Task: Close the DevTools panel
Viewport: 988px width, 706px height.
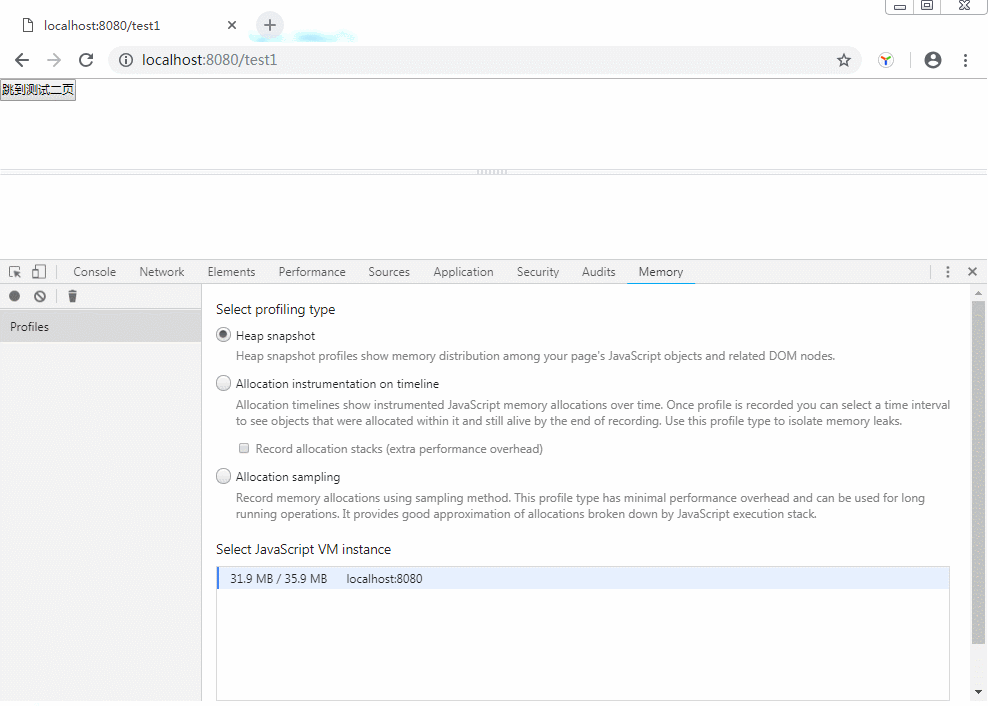Action: click(972, 272)
